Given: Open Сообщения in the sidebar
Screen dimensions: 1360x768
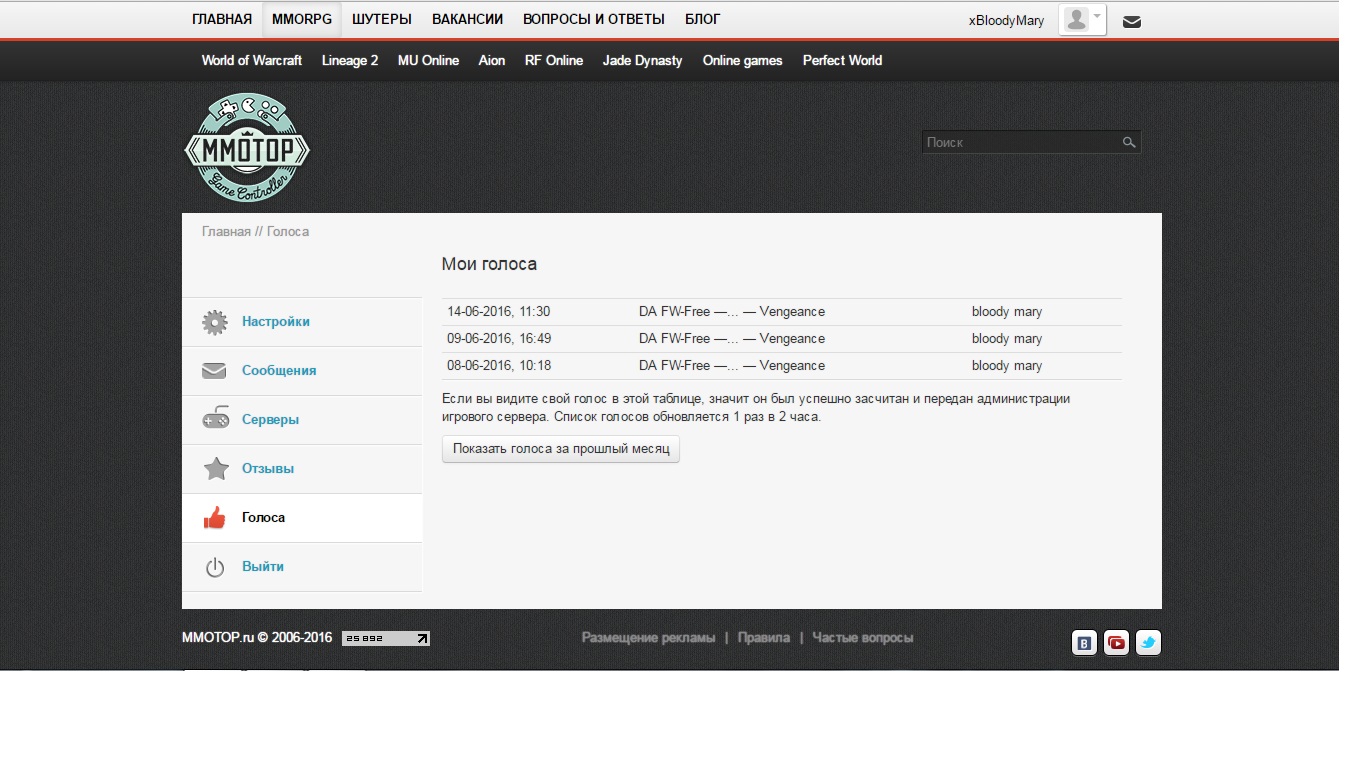Looking at the screenshot, I should pos(278,371).
